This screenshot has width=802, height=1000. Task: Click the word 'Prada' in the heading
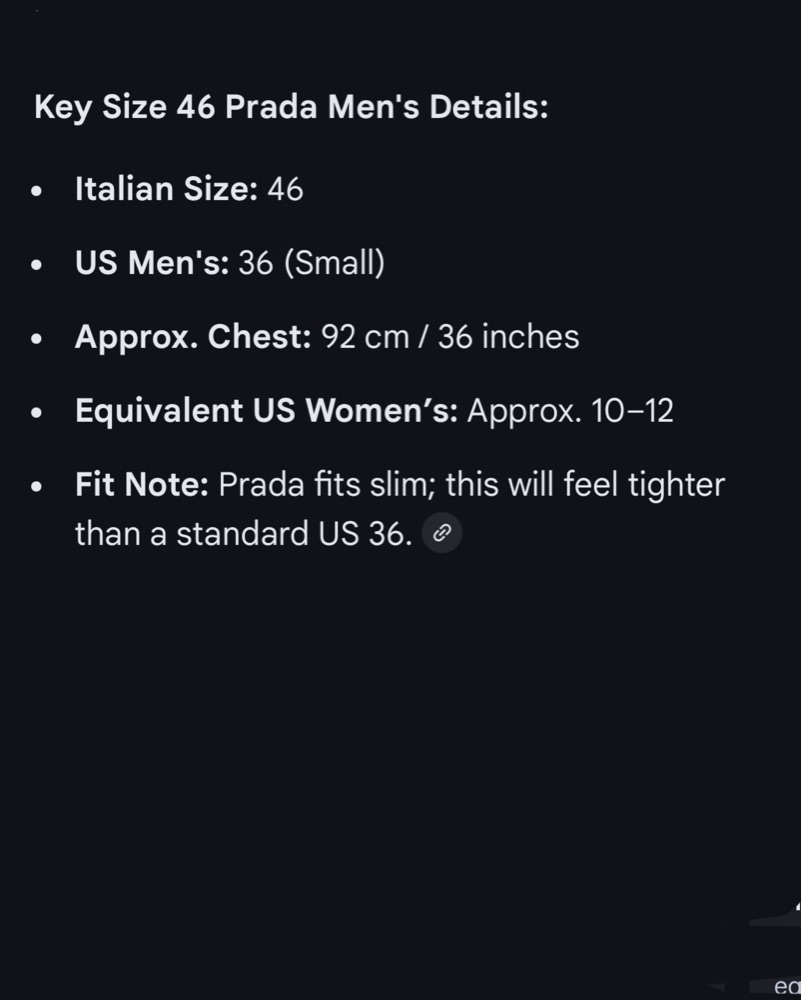(x=271, y=107)
